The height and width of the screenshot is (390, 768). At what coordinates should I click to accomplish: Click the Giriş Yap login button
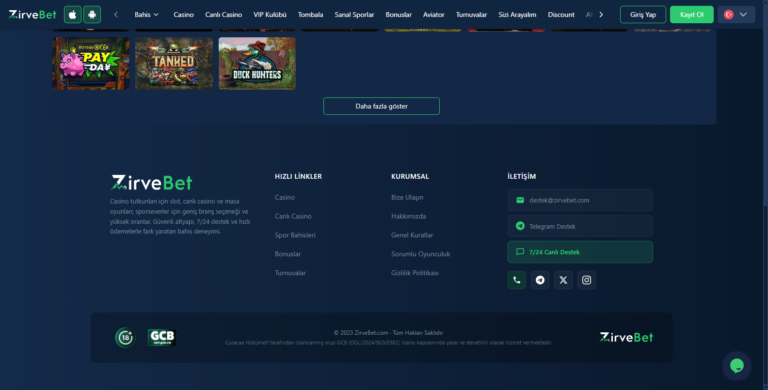tap(643, 15)
